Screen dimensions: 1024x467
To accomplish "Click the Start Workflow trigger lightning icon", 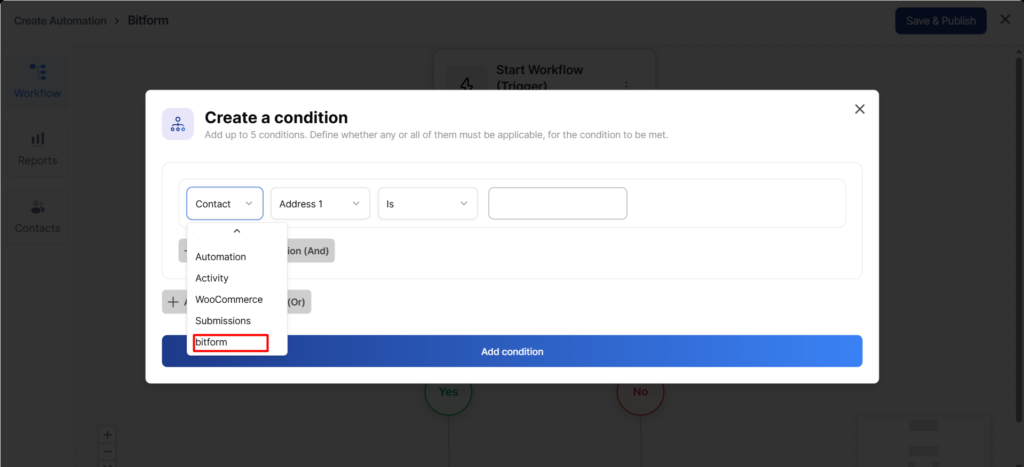I will pyautogui.click(x=465, y=84).
